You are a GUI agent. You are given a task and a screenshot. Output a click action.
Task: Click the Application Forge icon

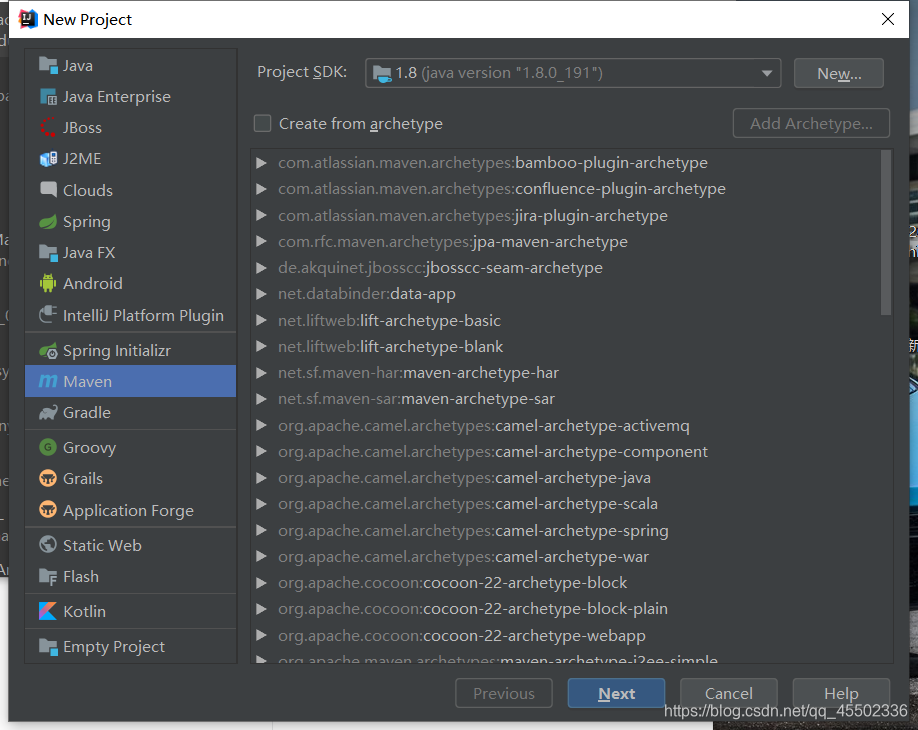pos(48,509)
